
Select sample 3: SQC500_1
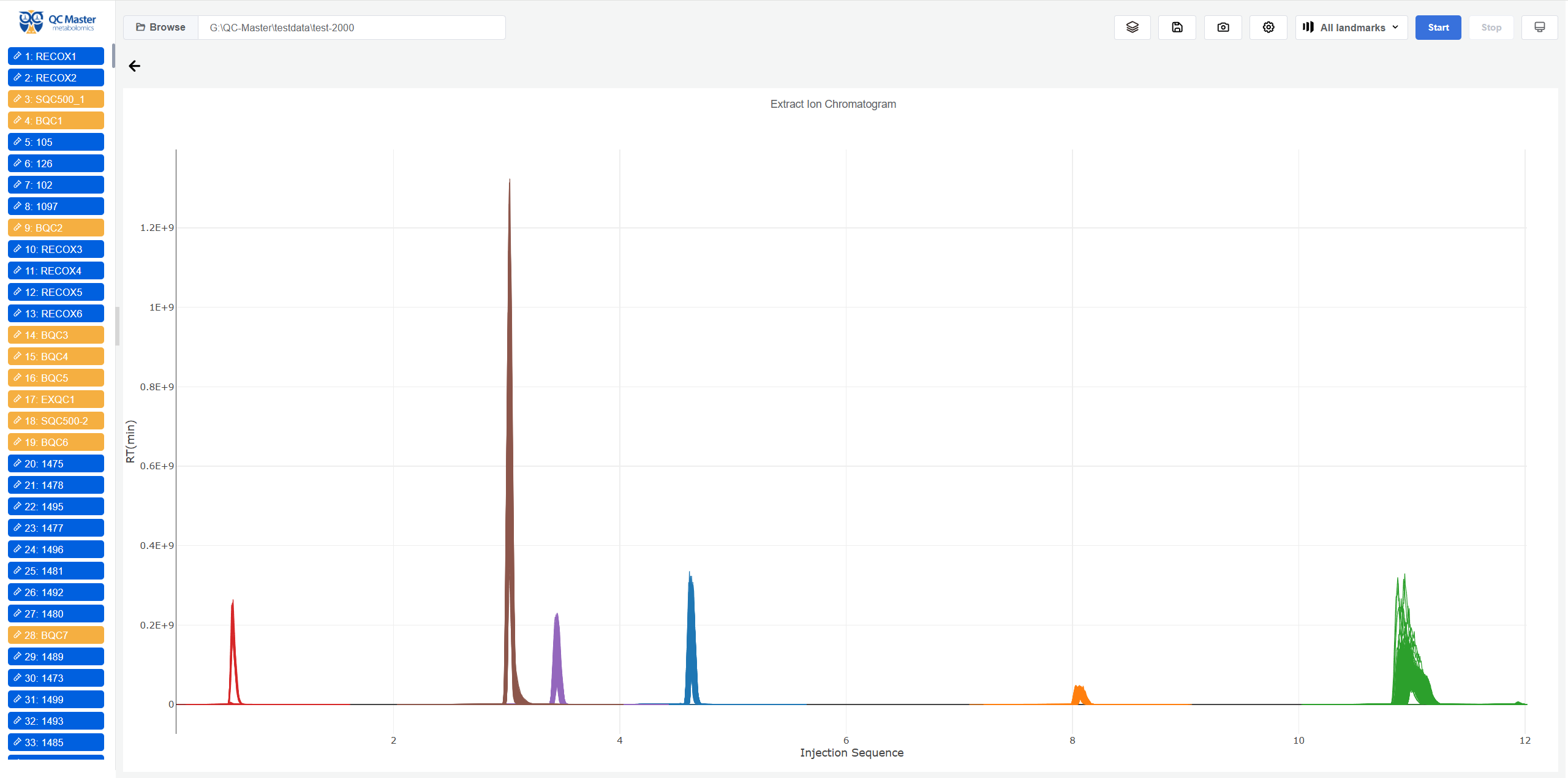click(x=56, y=99)
